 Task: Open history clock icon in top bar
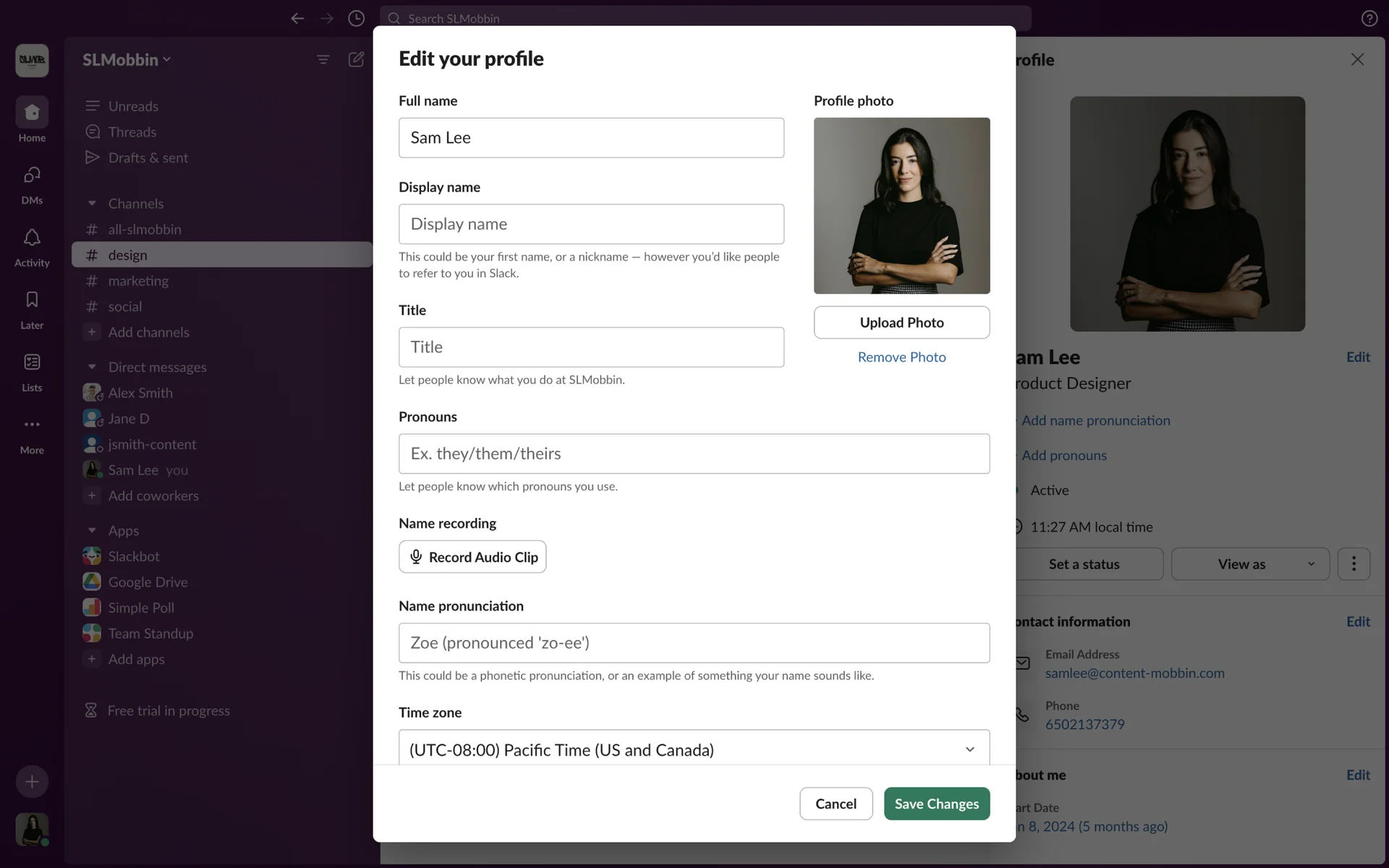[x=356, y=18]
